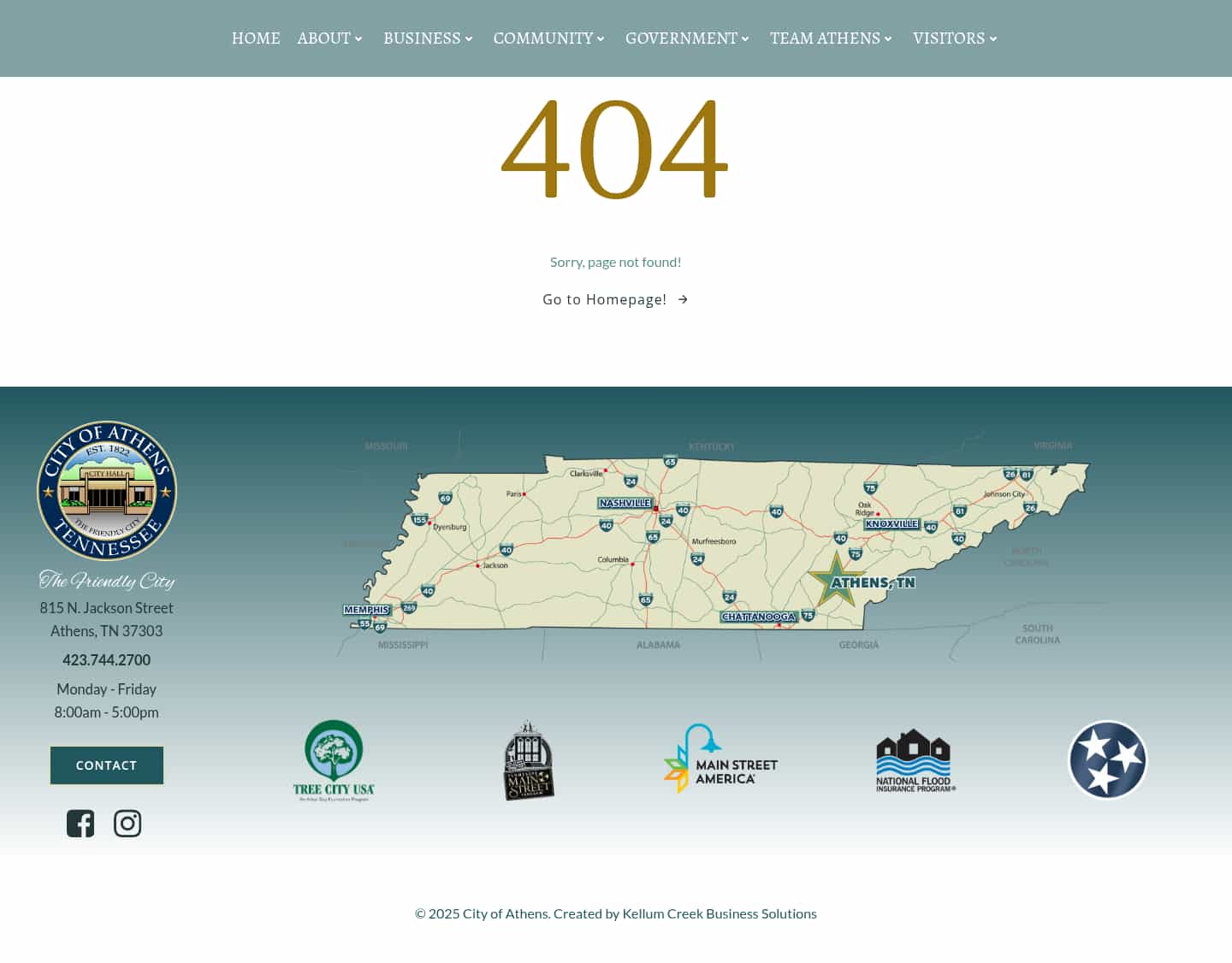1232x963 pixels.
Task: Click the National Flood Insurance Program logo
Action: tap(915, 760)
